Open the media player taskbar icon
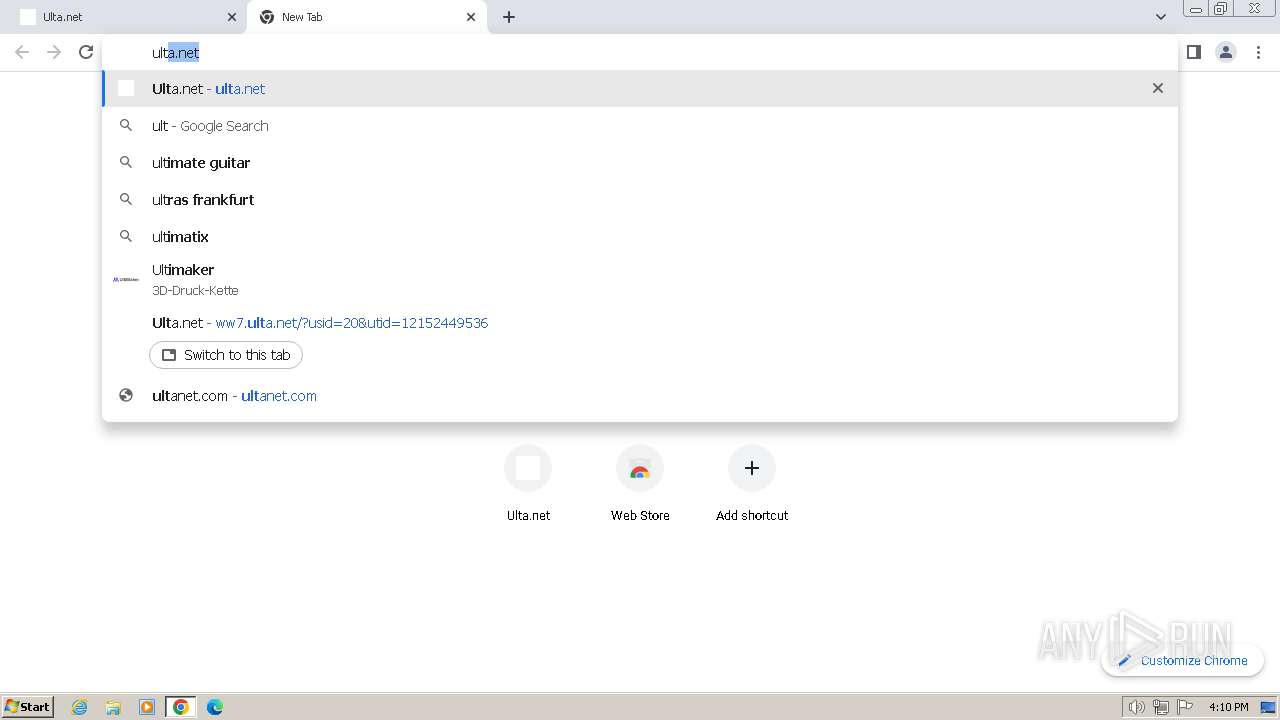This screenshot has height=720, width=1280. click(147, 707)
